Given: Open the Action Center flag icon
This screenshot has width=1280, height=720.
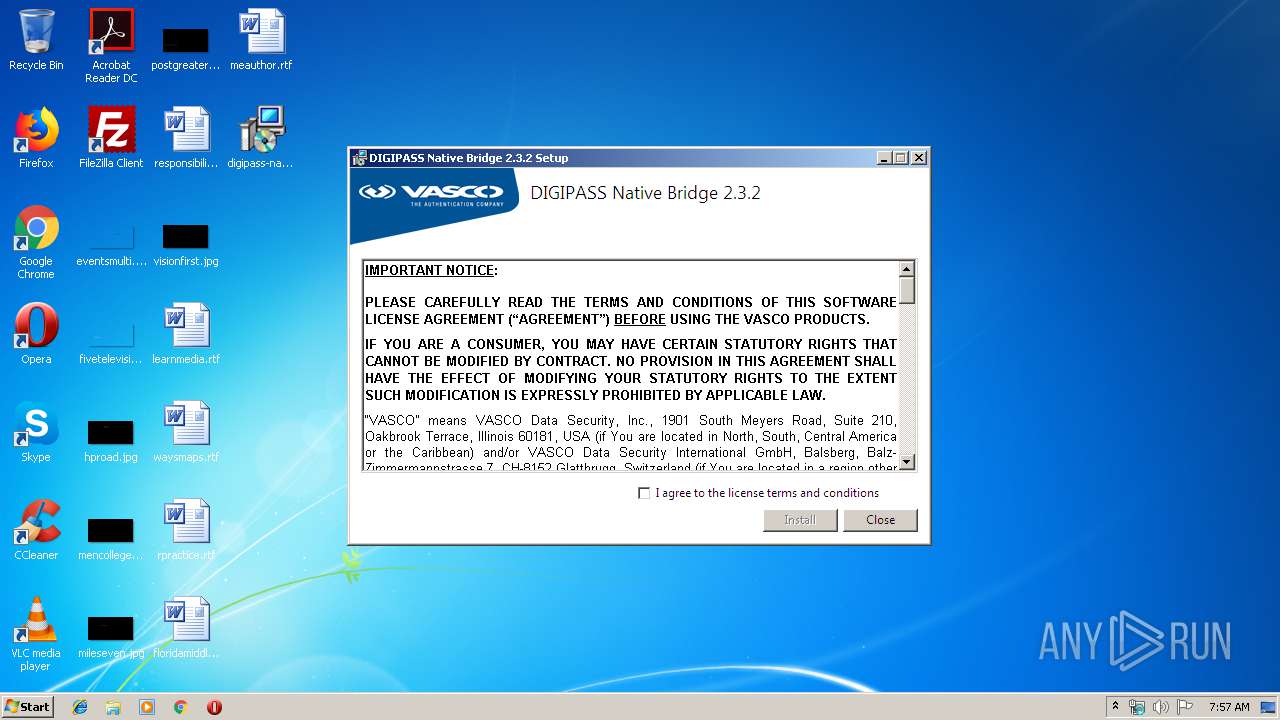Looking at the screenshot, I should (1184, 707).
